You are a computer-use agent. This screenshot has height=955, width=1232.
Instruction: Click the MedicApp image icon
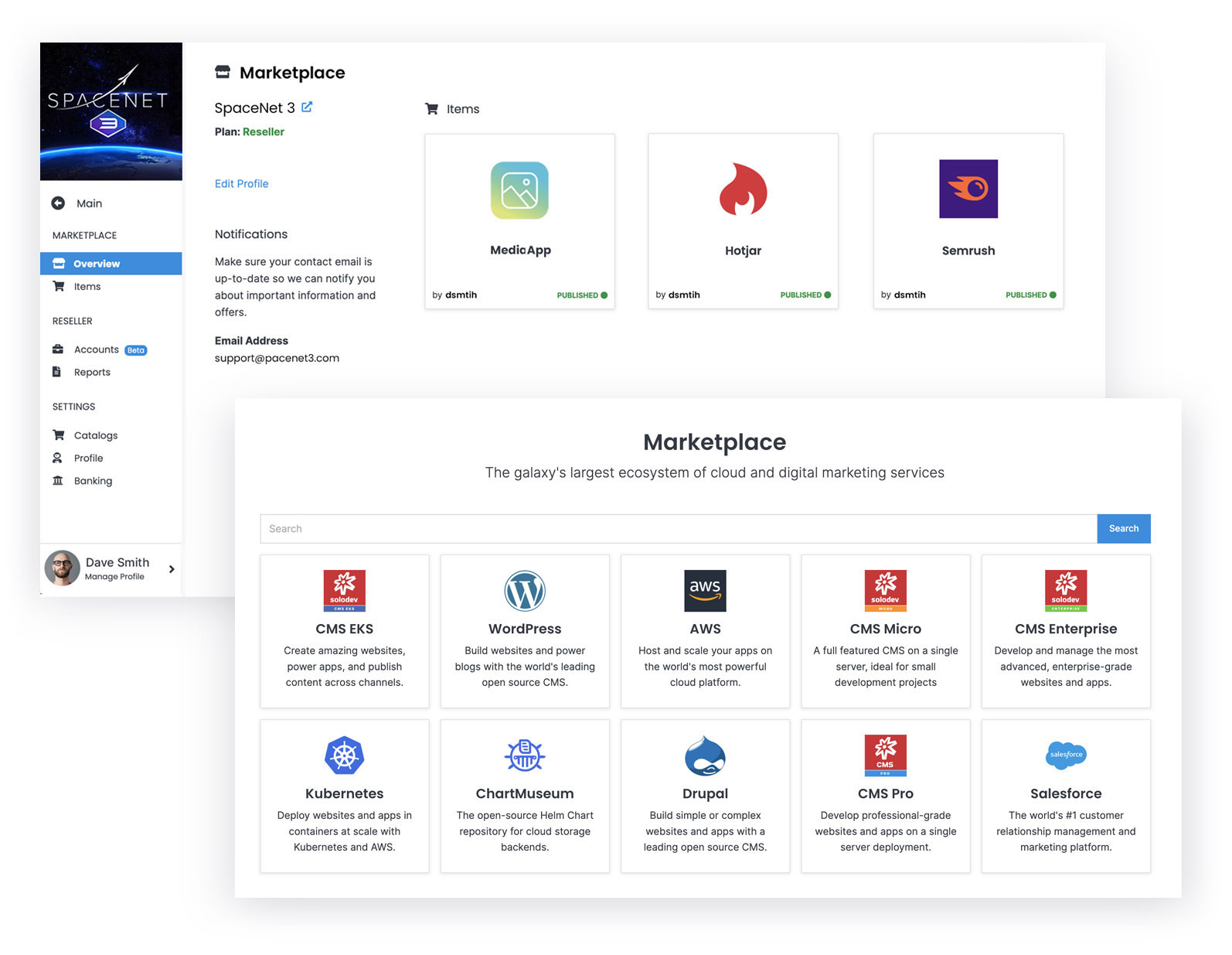(x=519, y=190)
